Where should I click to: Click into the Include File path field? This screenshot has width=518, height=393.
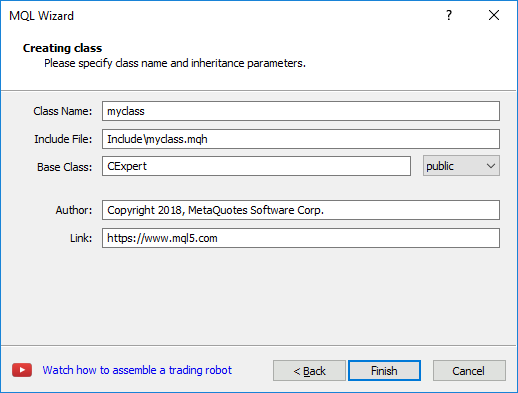[x=301, y=139]
